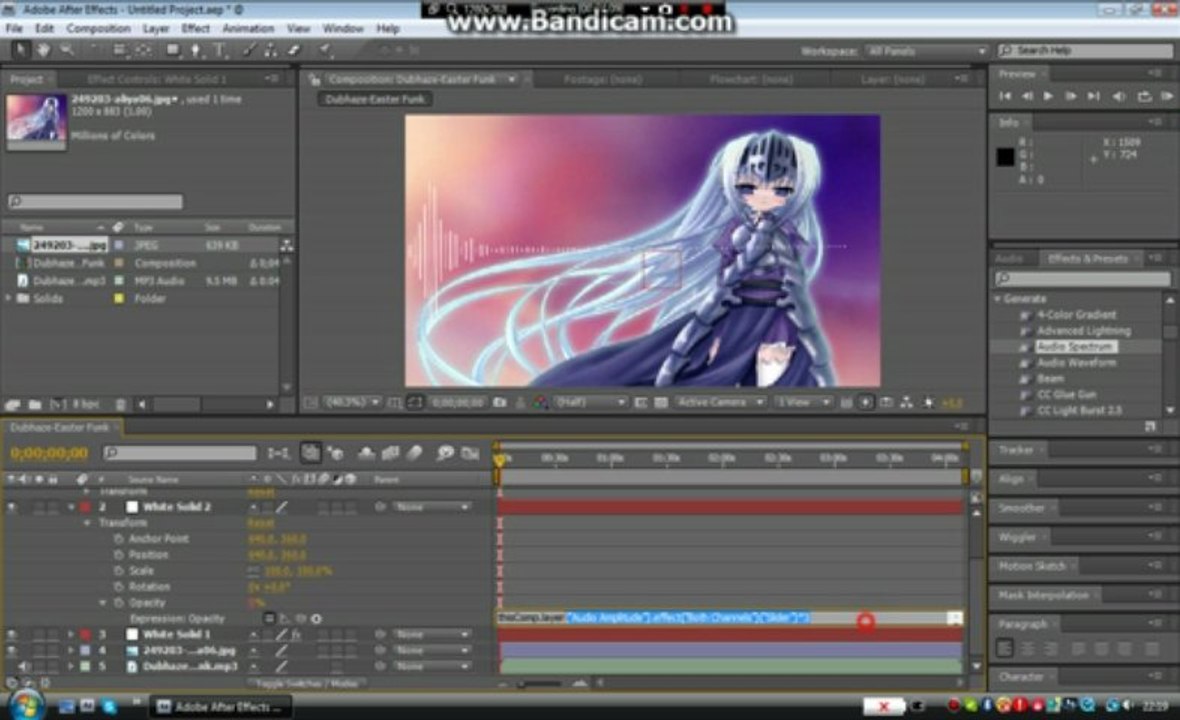Select the Brush tool
The height and width of the screenshot is (720, 1180).
249,50
